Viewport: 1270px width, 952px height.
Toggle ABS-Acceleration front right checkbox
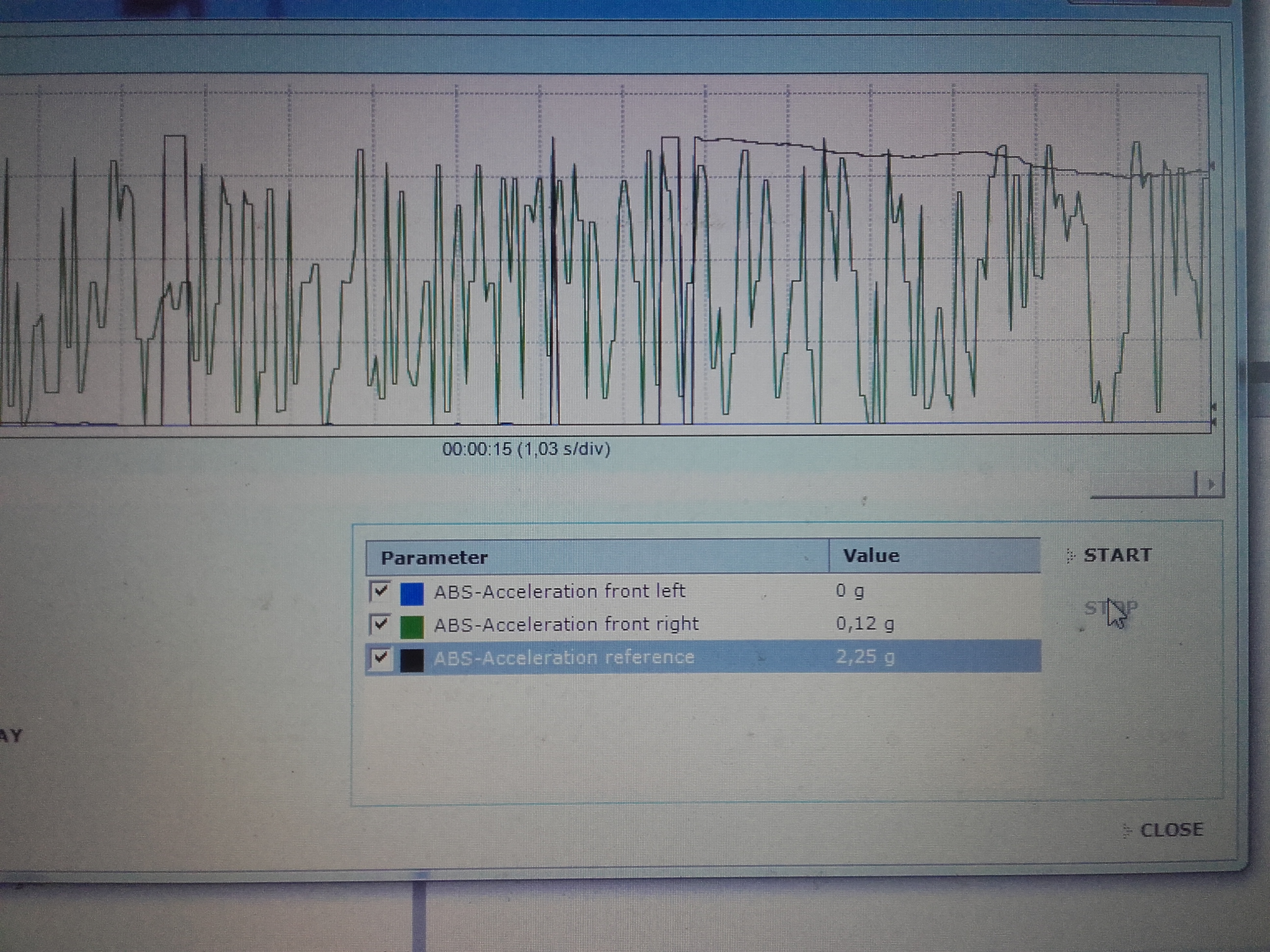coord(381,624)
